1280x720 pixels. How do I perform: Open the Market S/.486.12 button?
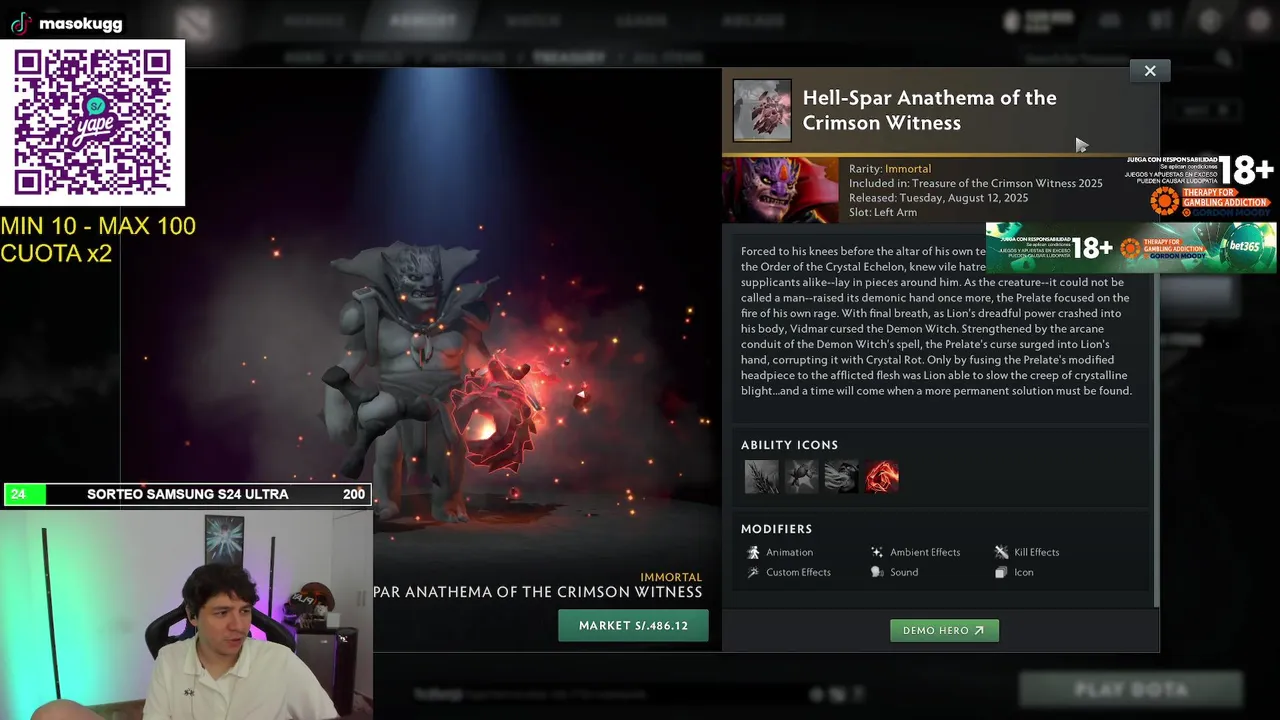coord(633,625)
